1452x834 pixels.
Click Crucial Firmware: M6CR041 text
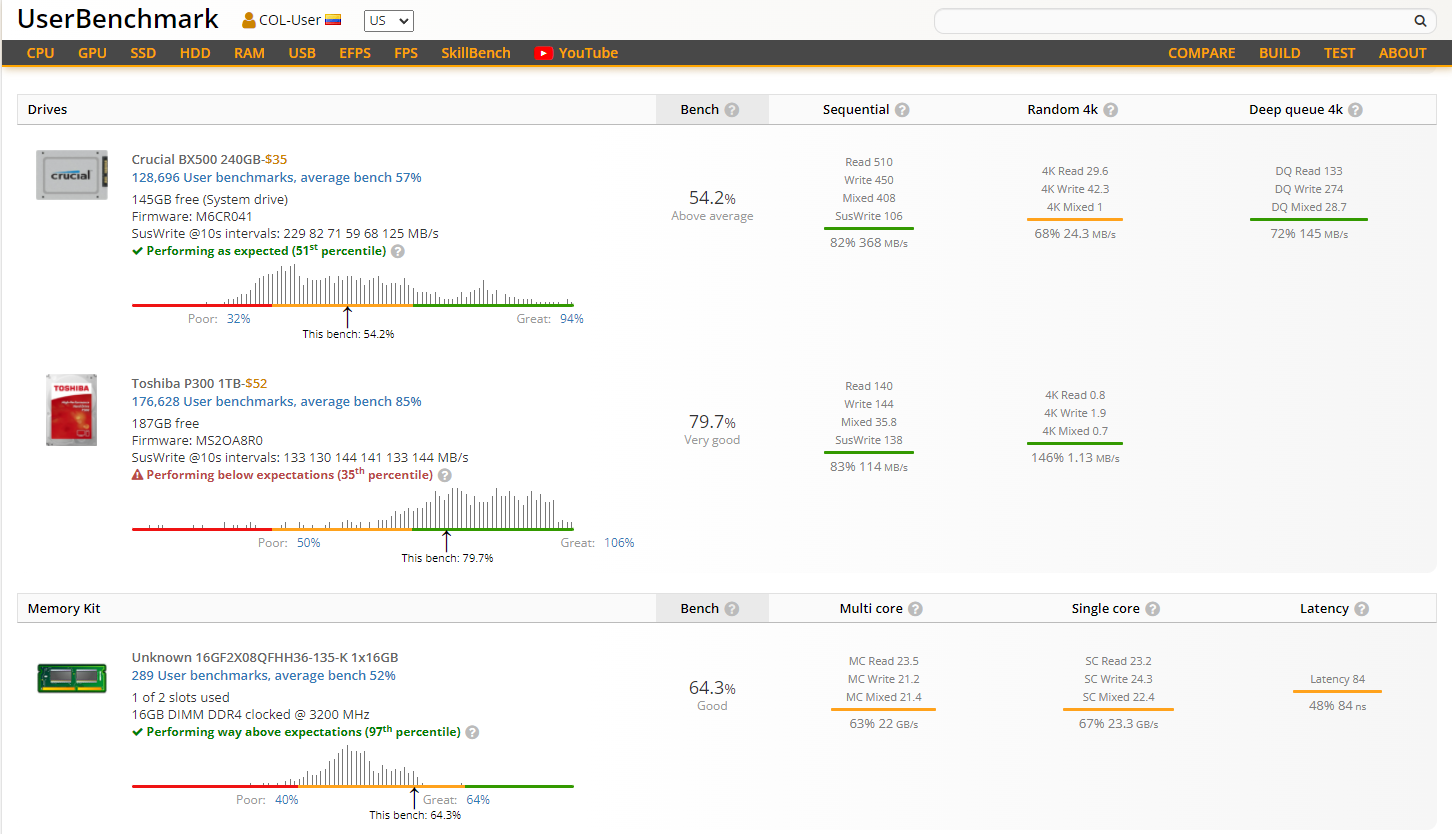click(192, 216)
